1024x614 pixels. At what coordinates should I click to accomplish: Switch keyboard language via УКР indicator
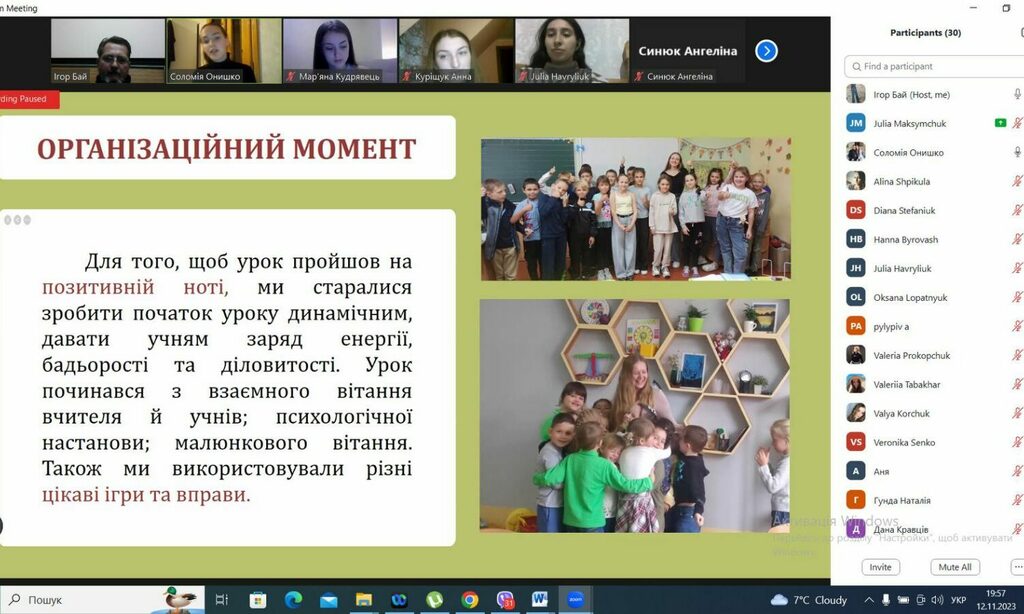958,600
